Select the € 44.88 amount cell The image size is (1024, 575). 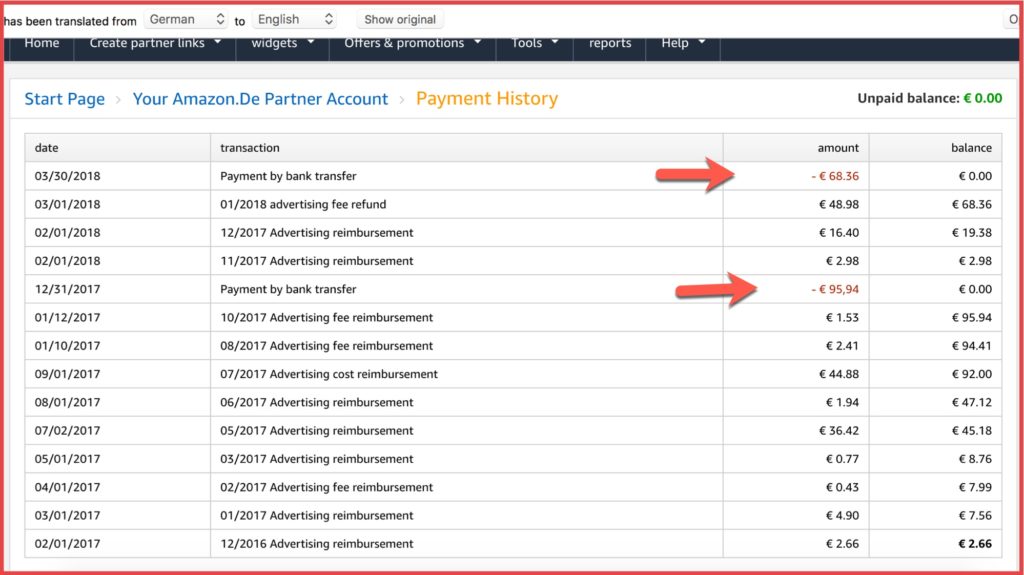pos(795,374)
